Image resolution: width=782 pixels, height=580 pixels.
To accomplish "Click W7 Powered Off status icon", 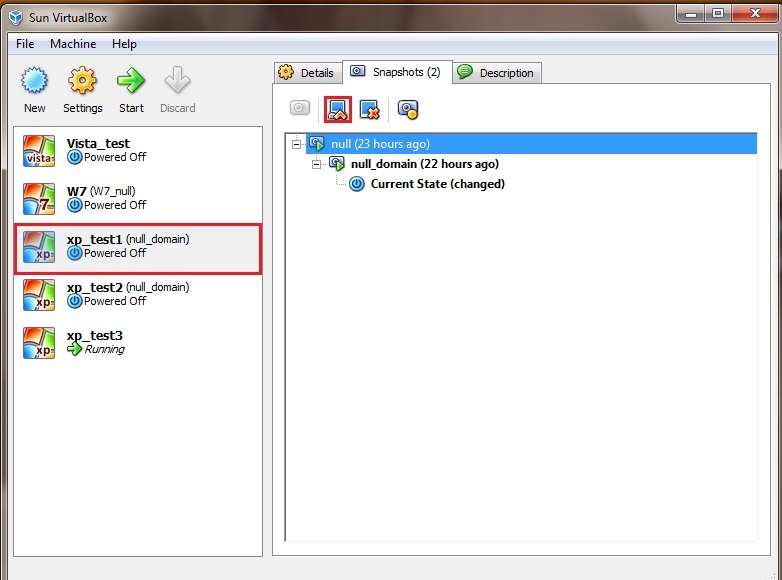I will point(75,205).
